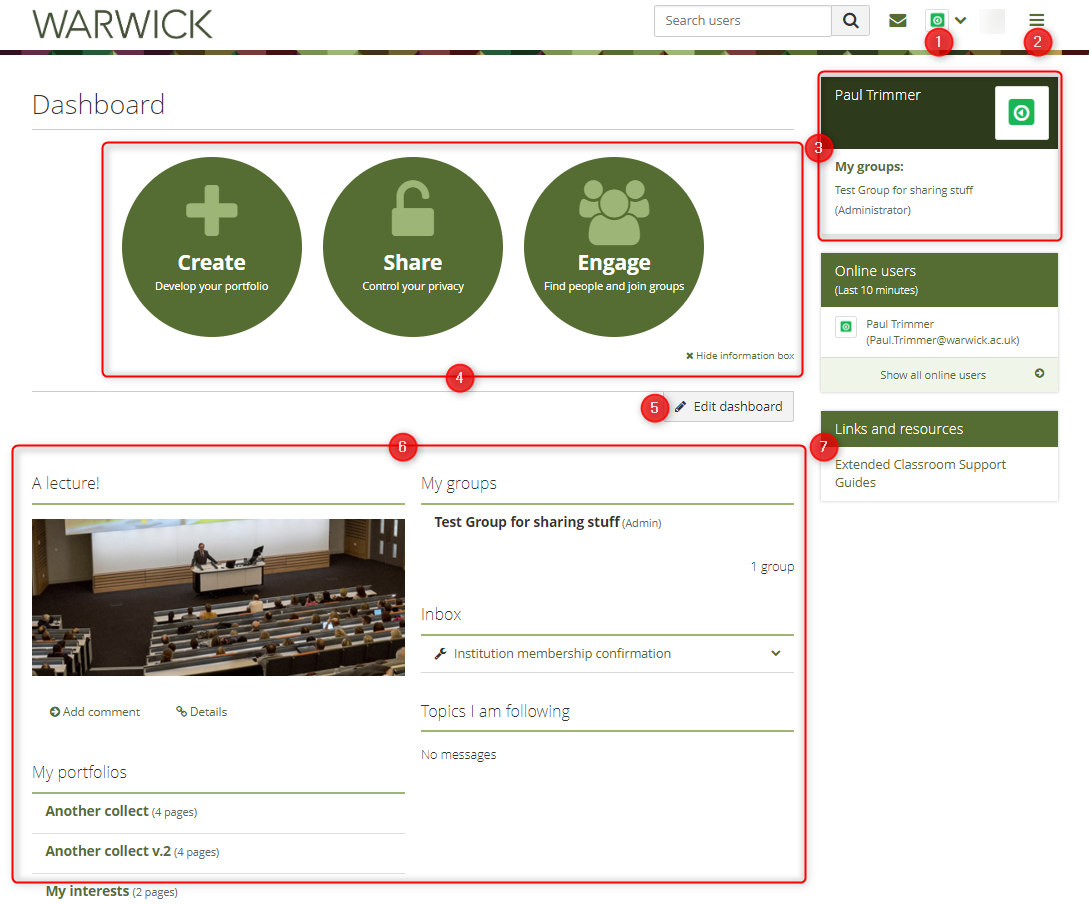The width and height of the screenshot is (1089, 905).
Task: Open the inbox envelope icon
Action: (x=898, y=21)
